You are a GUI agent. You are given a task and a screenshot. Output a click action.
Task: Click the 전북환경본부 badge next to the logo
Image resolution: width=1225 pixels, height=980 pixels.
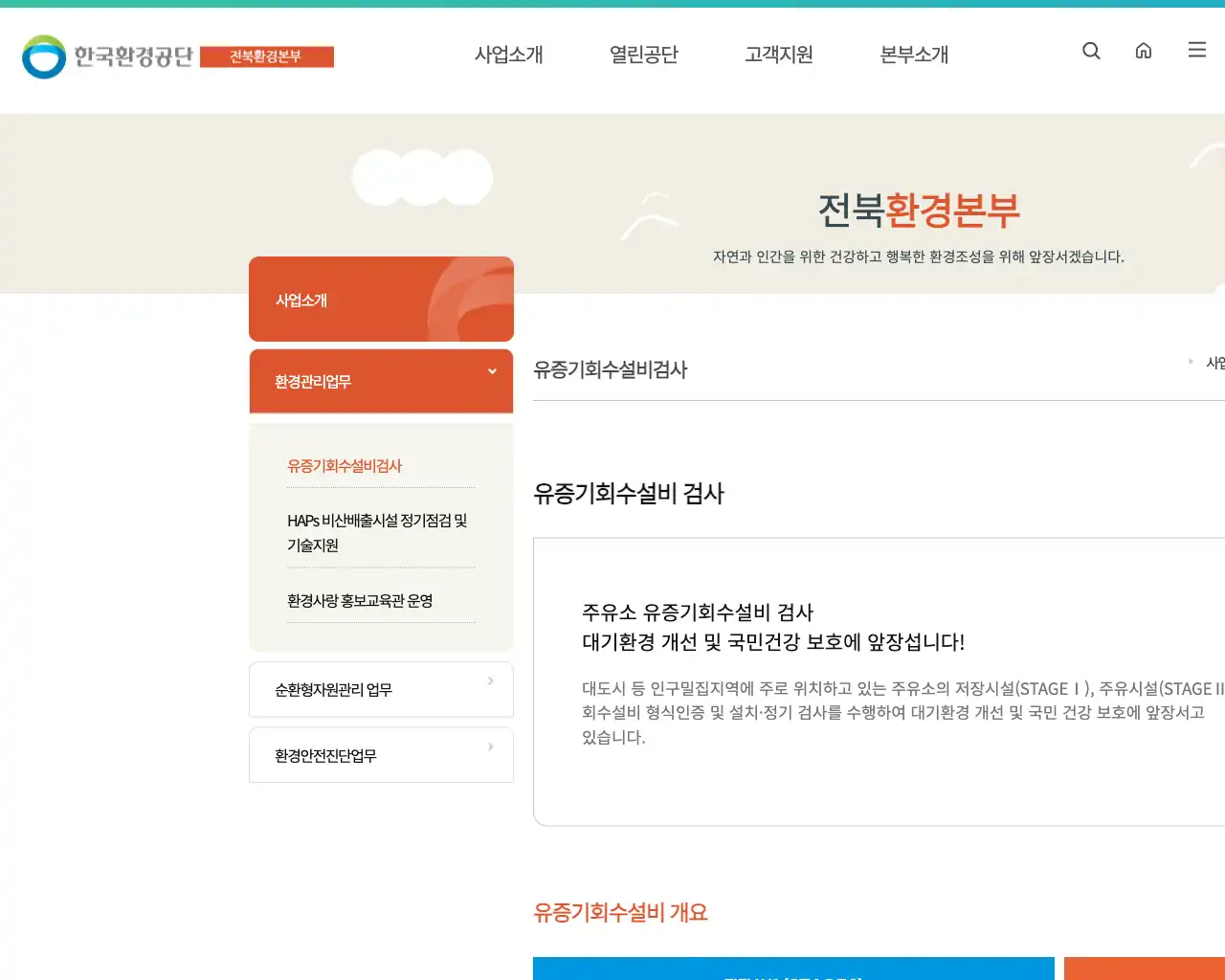point(268,57)
